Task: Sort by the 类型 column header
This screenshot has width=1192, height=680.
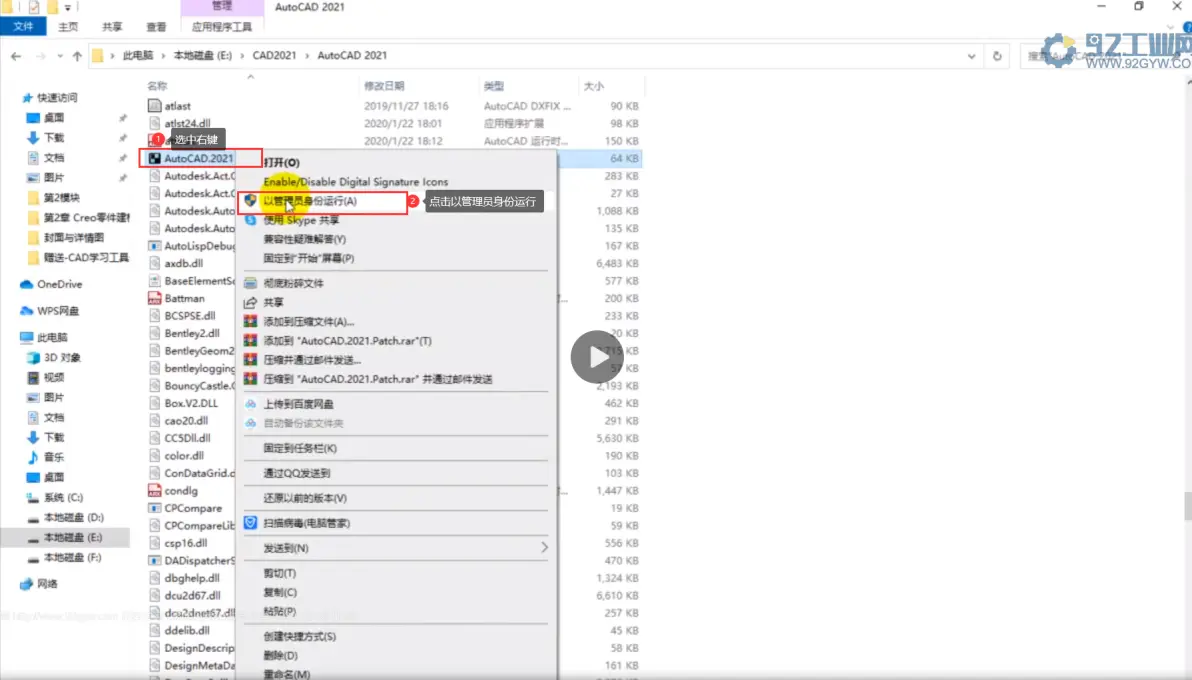Action: [493, 86]
